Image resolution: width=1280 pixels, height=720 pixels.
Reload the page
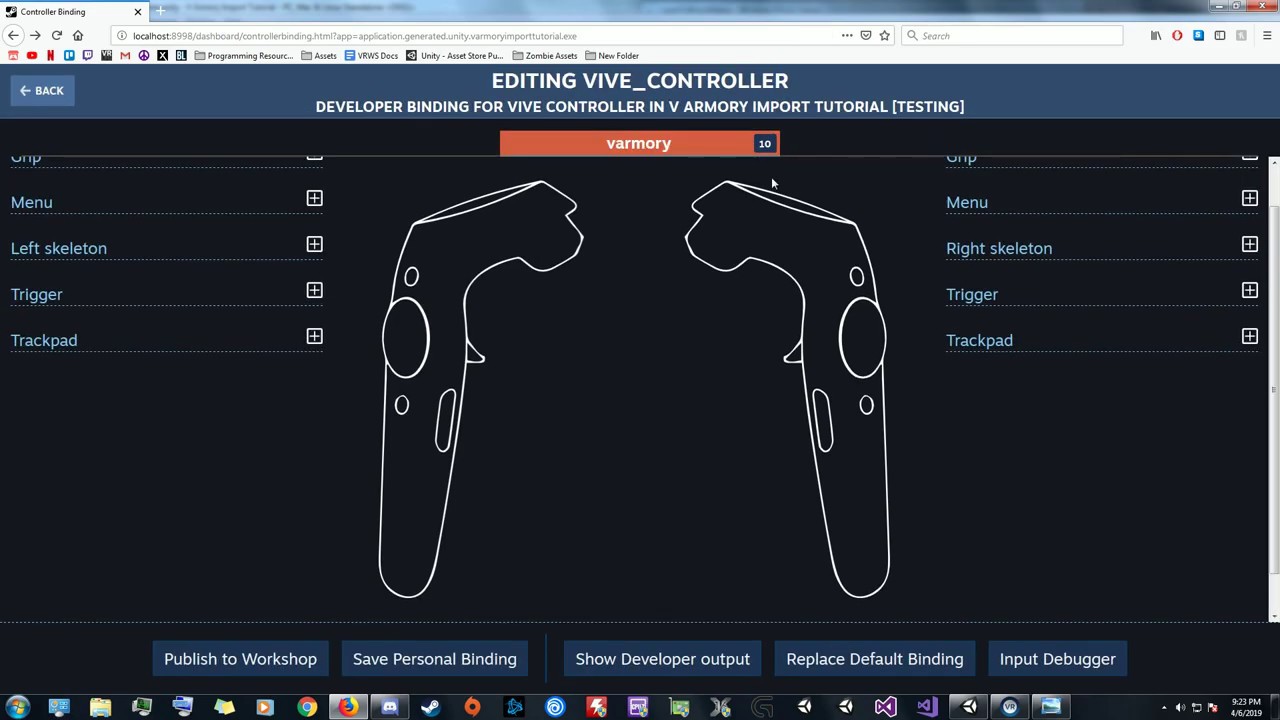click(56, 36)
